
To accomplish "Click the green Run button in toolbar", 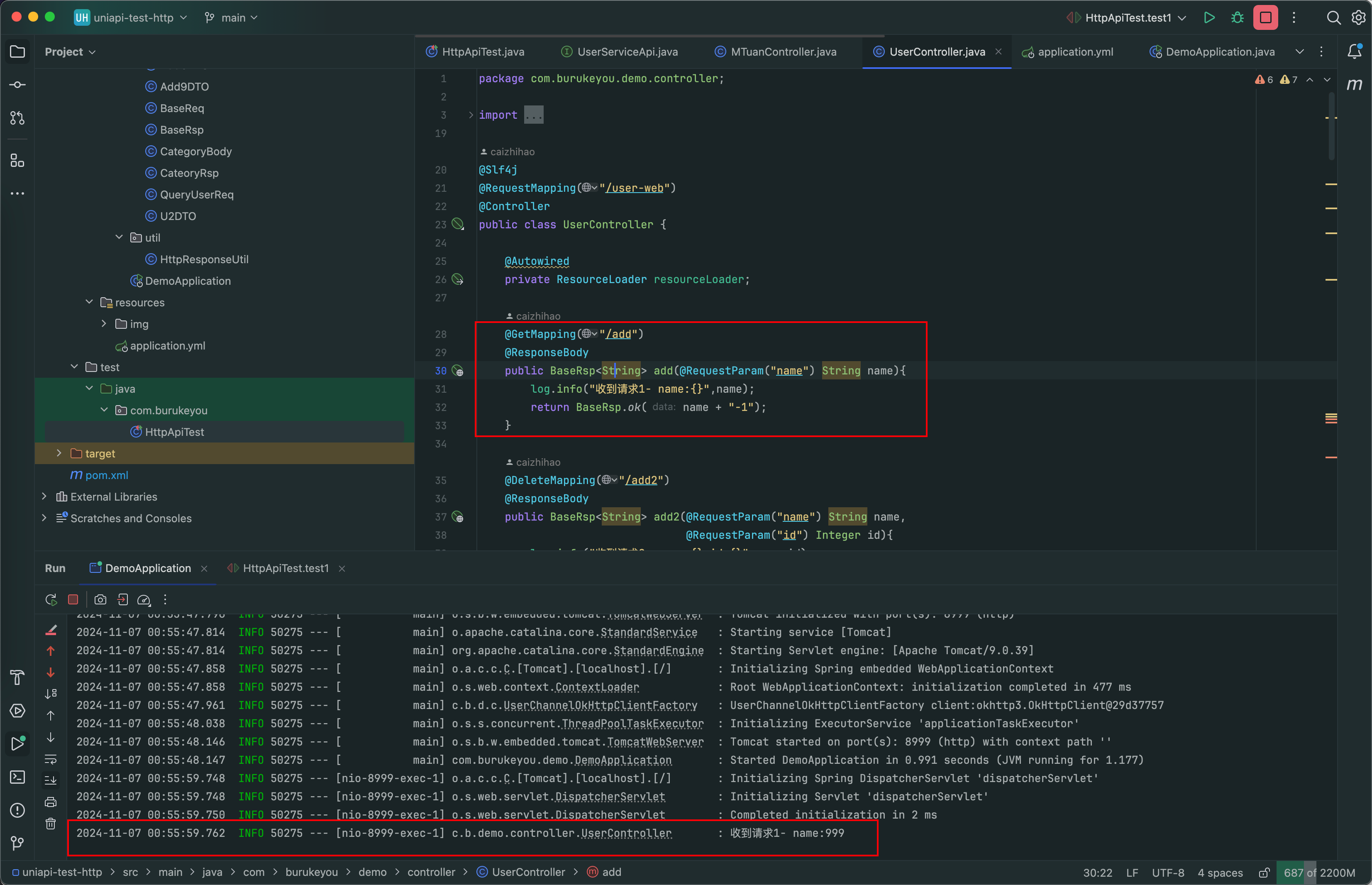I will pos(1209,18).
